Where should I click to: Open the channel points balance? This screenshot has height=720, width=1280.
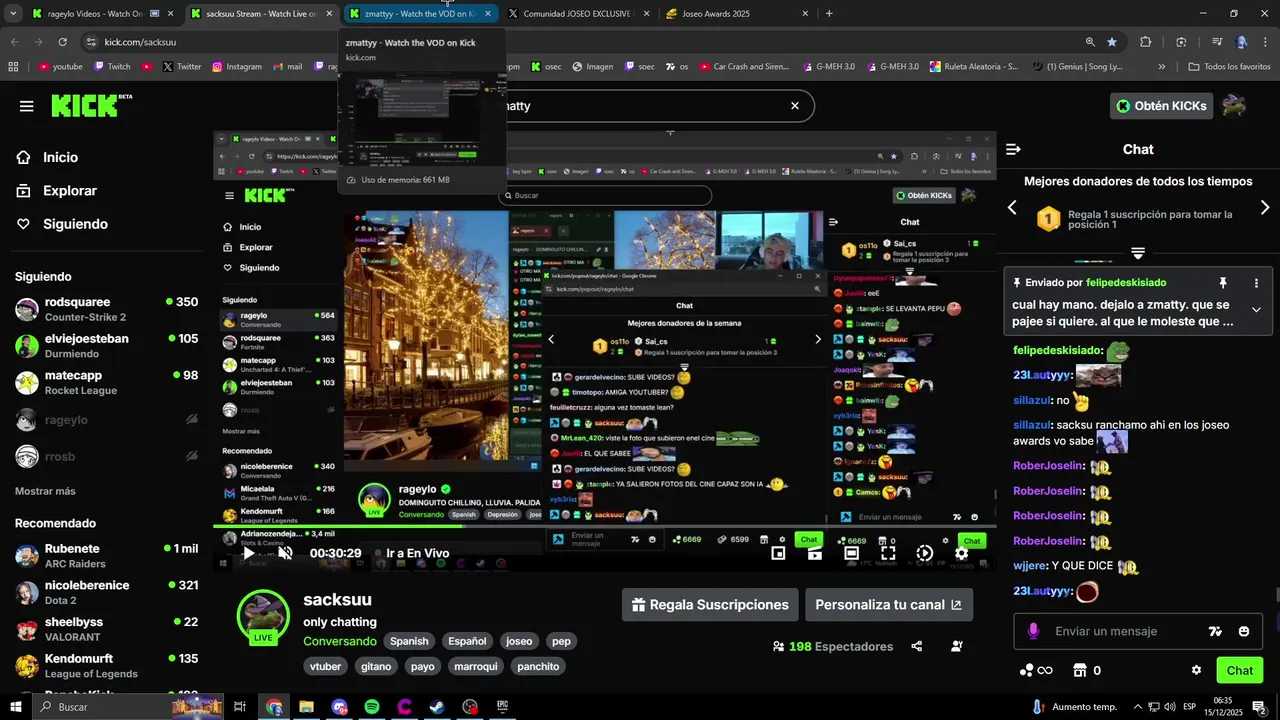tap(1036, 670)
